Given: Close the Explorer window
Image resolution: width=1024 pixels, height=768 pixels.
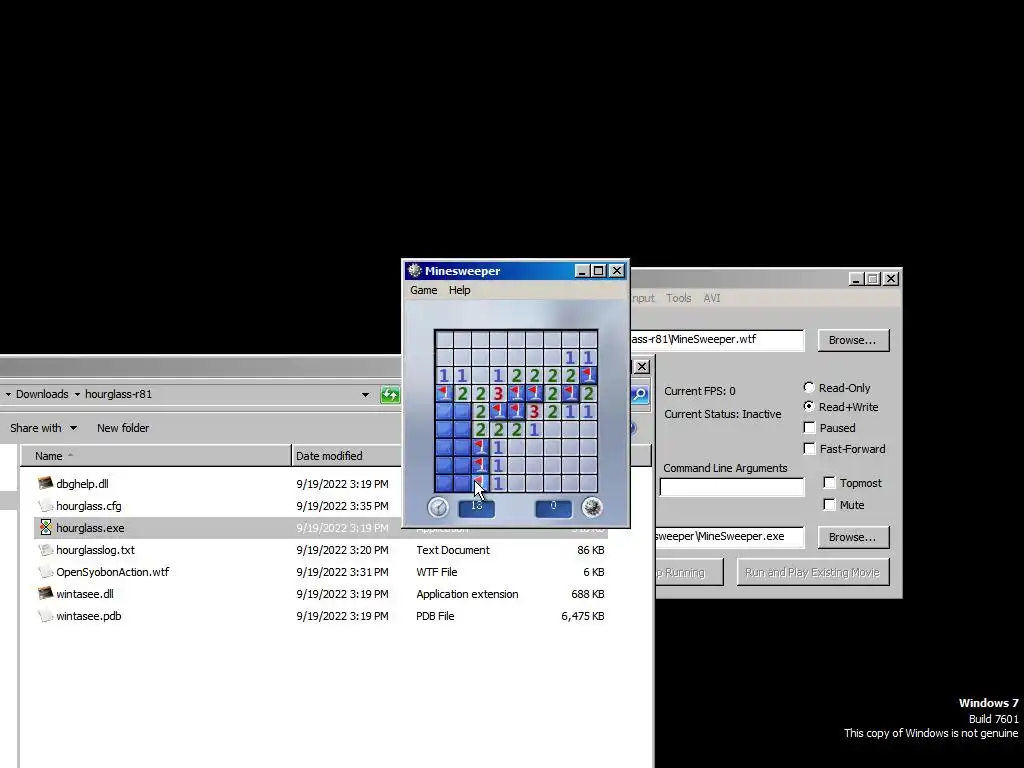Looking at the screenshot, I should pos(642,366).
